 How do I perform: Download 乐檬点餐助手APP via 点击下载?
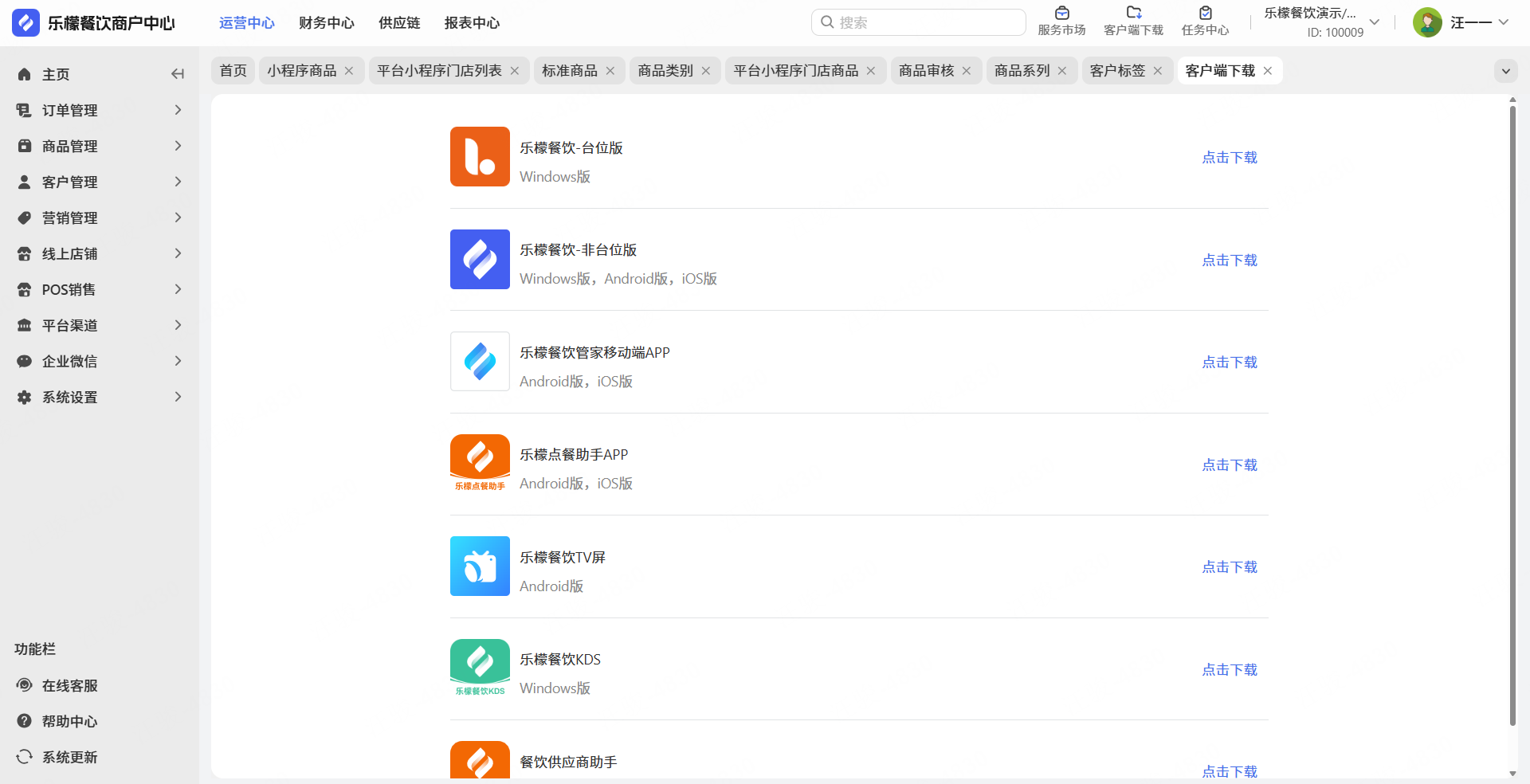[x=1230, y=465]
